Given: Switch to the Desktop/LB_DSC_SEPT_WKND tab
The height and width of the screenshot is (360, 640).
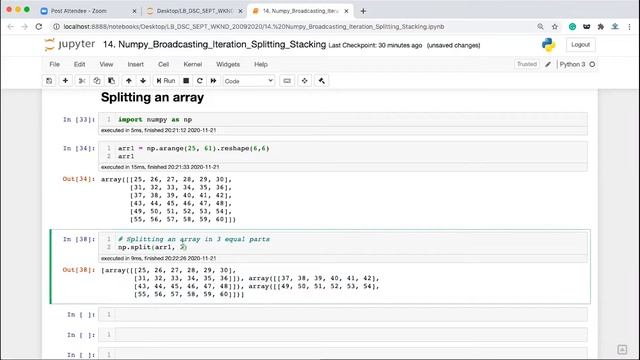Looking at the screenshot, I should pos(194,11).
